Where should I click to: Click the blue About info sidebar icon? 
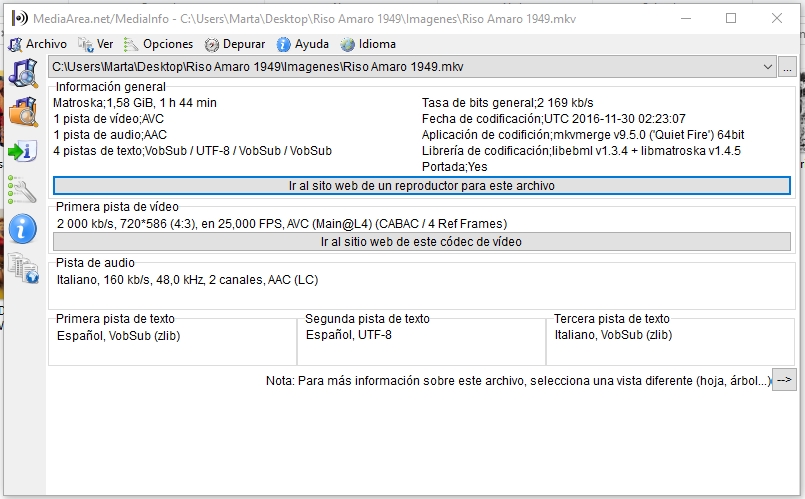tap(23, 228)
